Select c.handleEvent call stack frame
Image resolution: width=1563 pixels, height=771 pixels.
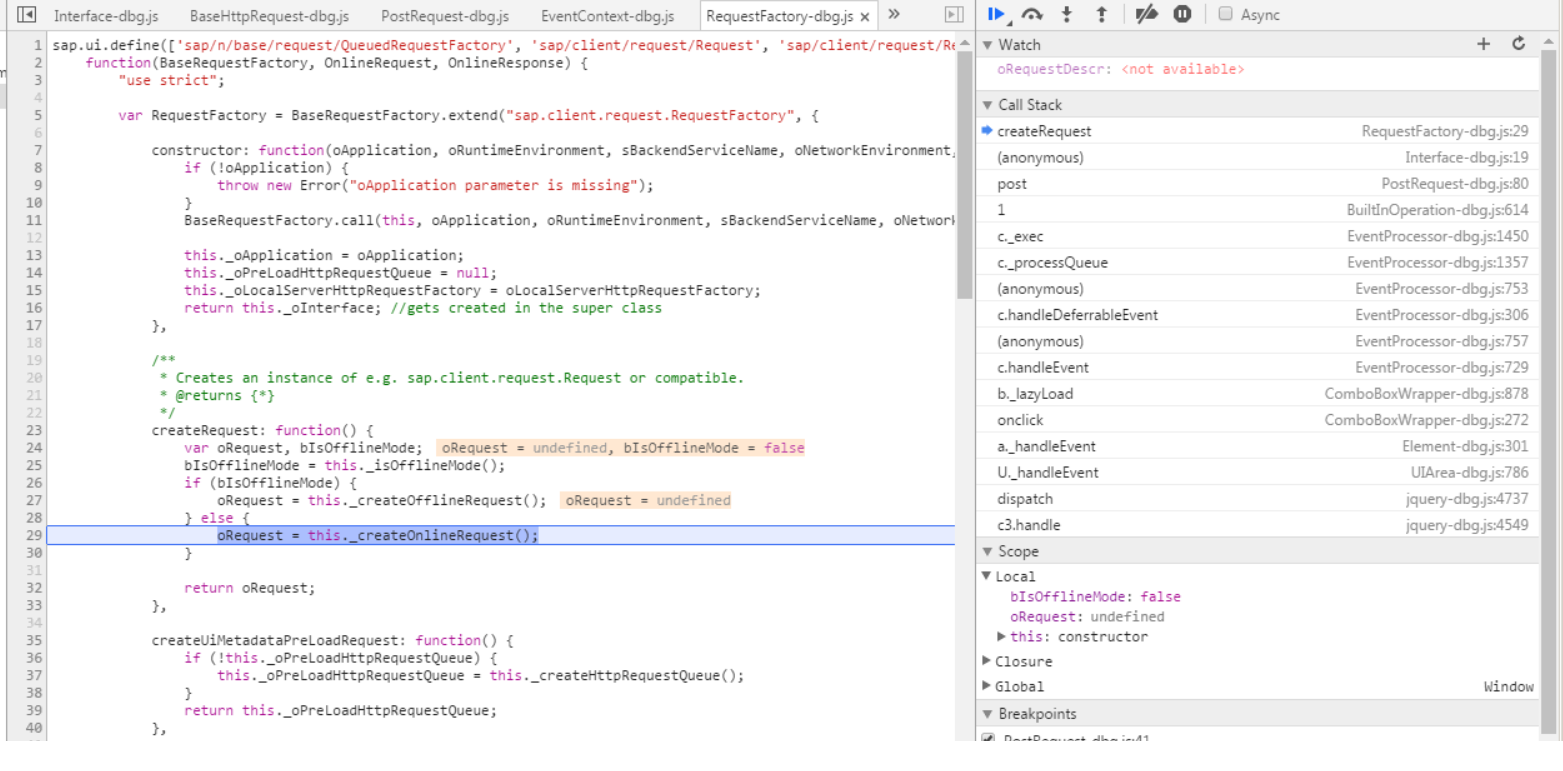tap(1257, 367)
